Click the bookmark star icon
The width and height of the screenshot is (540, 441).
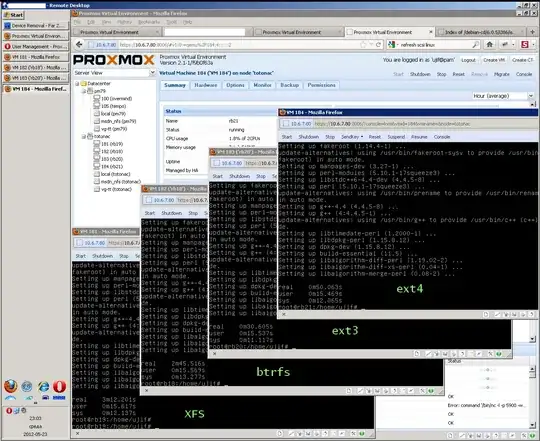(x=363, y=44)
